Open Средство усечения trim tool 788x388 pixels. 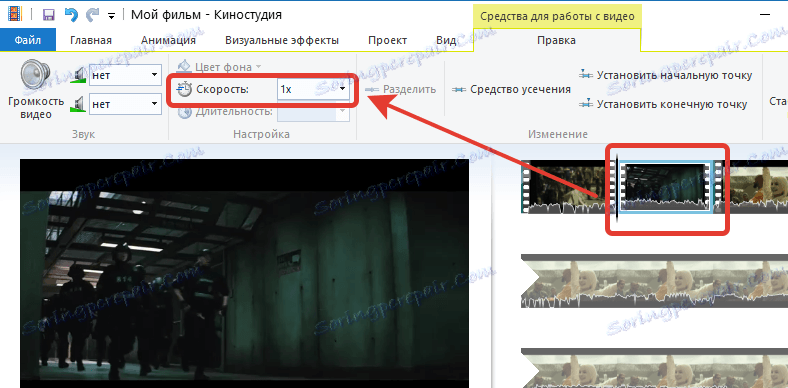[x=511, y=89]
